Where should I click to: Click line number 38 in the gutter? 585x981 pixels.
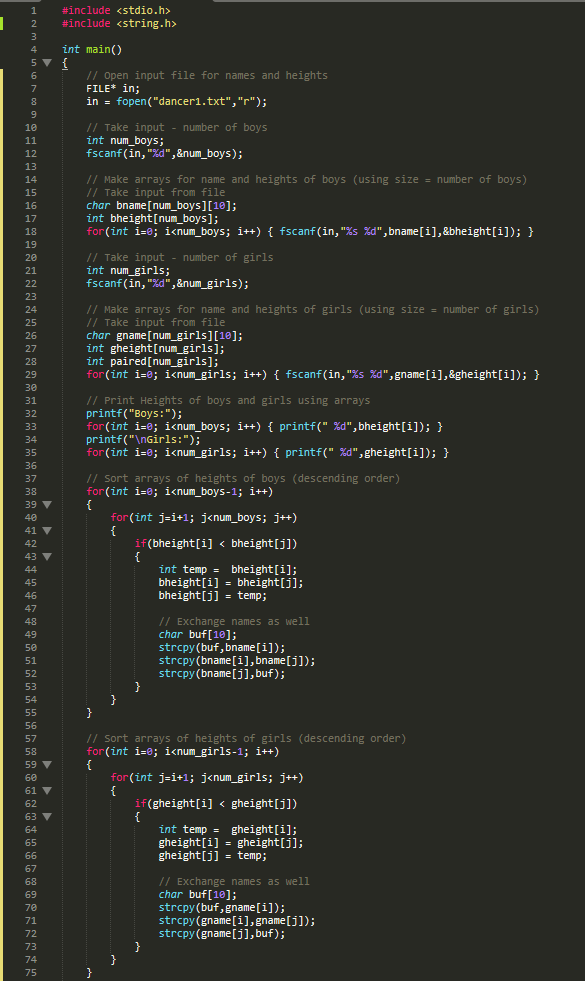(31, 492)
